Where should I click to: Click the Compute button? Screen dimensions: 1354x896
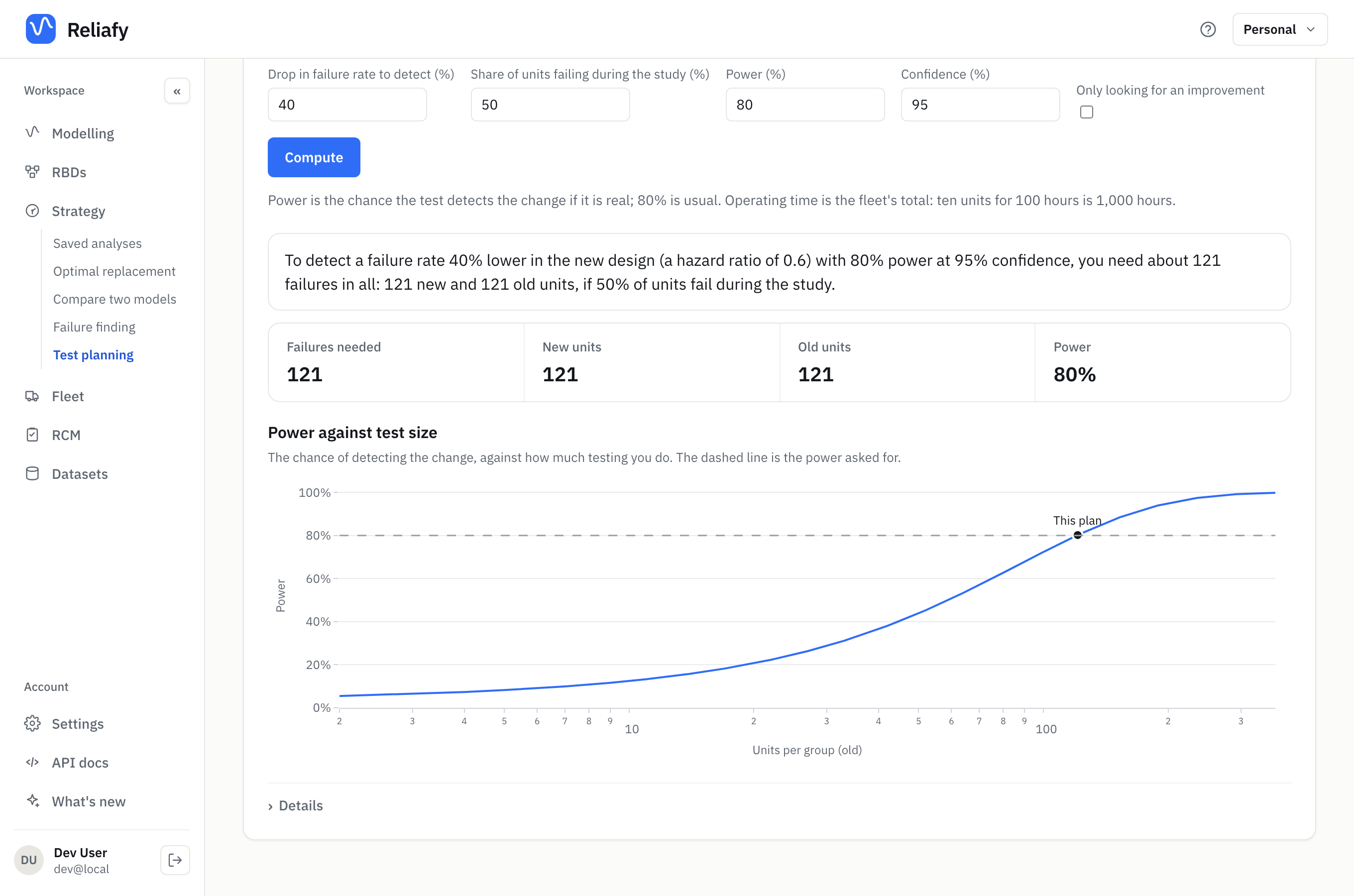[314, 157]
